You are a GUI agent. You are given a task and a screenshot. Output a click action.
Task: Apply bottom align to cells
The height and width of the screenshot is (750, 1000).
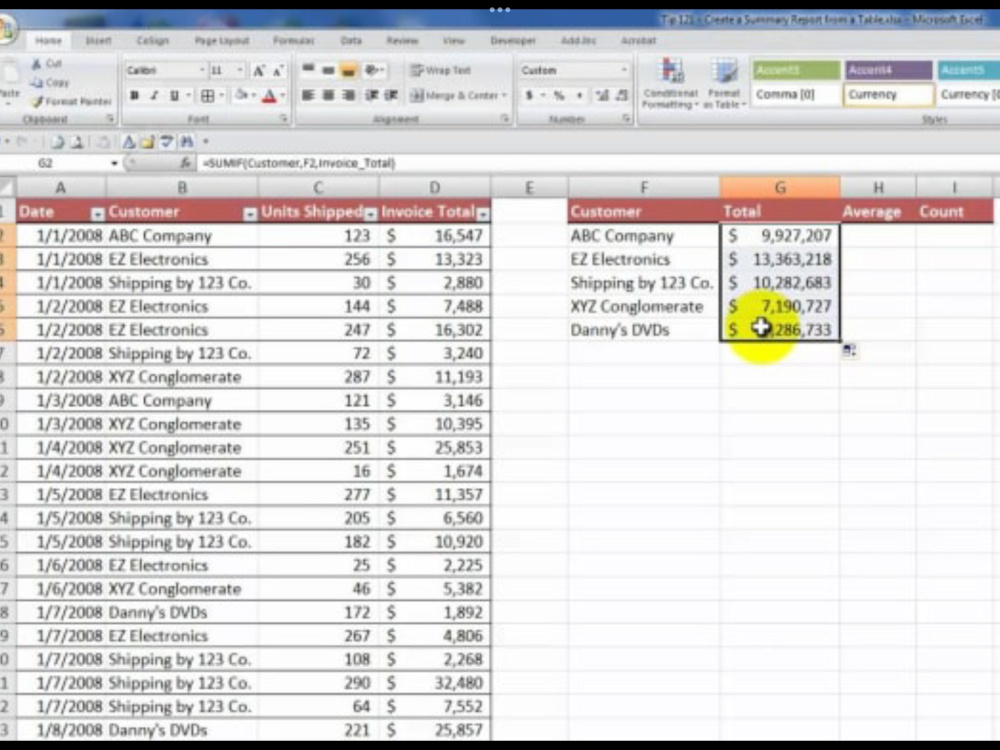348,70
